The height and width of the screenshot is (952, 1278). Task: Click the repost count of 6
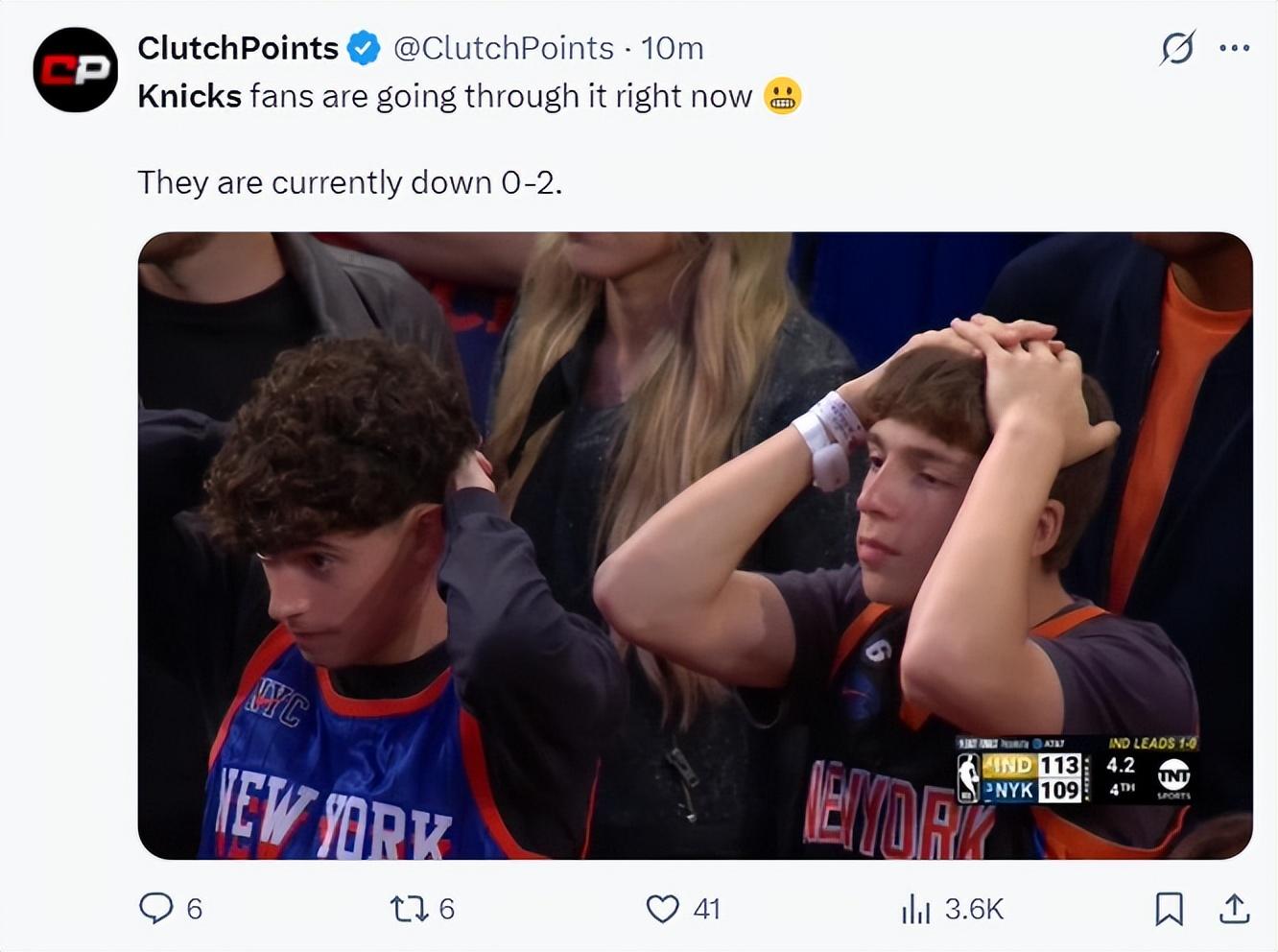click(x=447, y=909)
